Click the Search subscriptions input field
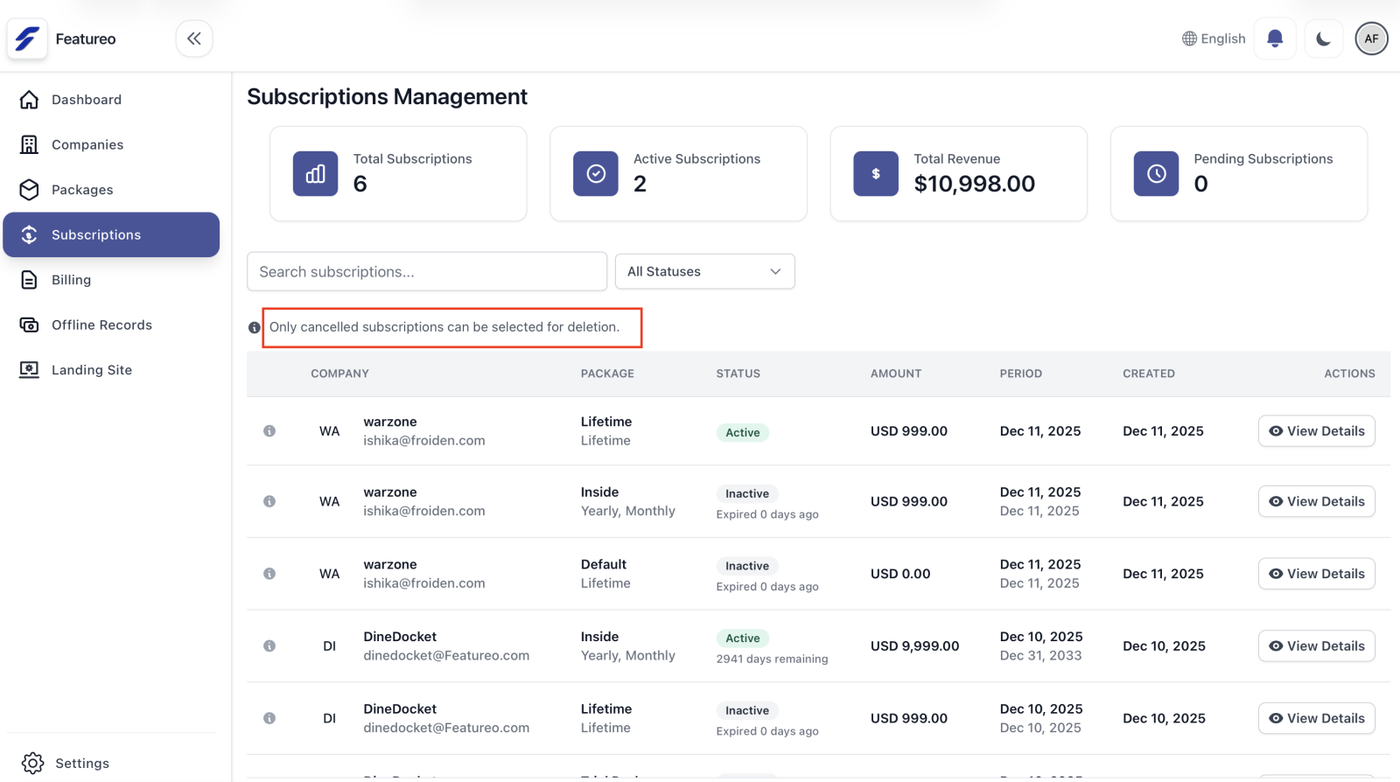 coord(427,272)
